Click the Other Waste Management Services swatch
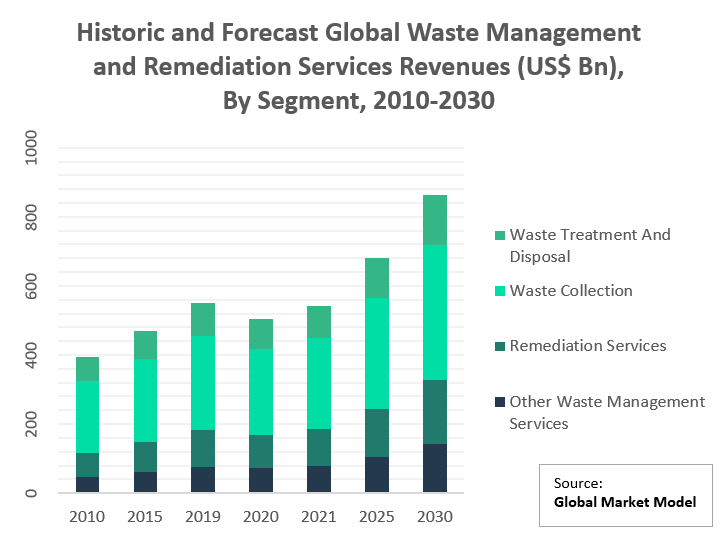 (x=496, y=403)
